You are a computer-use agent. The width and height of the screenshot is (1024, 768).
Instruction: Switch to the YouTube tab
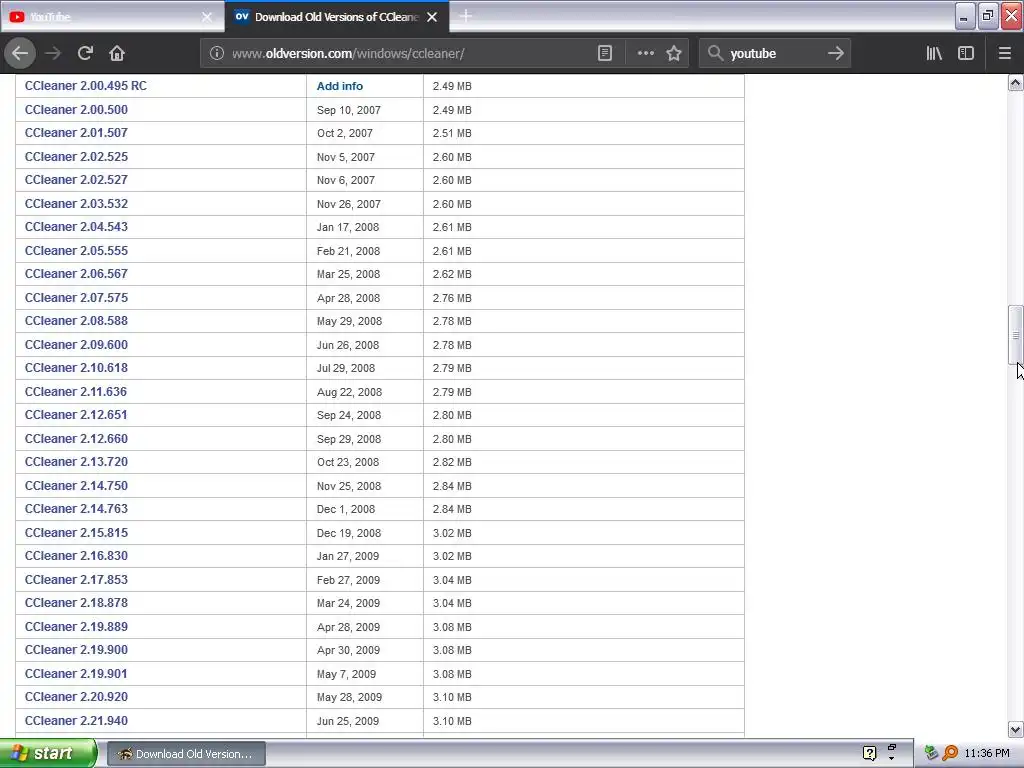112,17
